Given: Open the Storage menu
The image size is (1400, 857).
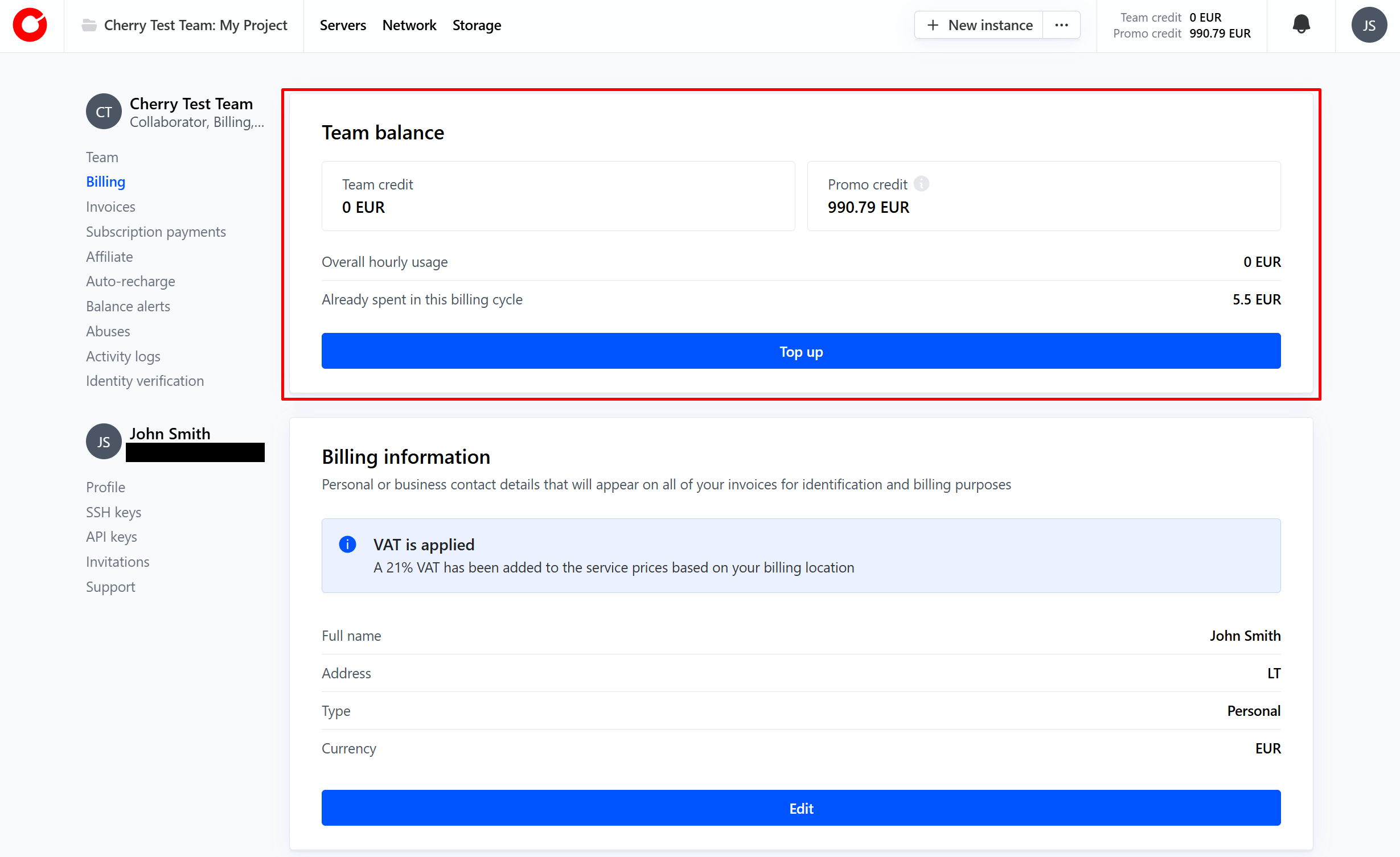Looking at the screenshot, I should coord(477,25).
